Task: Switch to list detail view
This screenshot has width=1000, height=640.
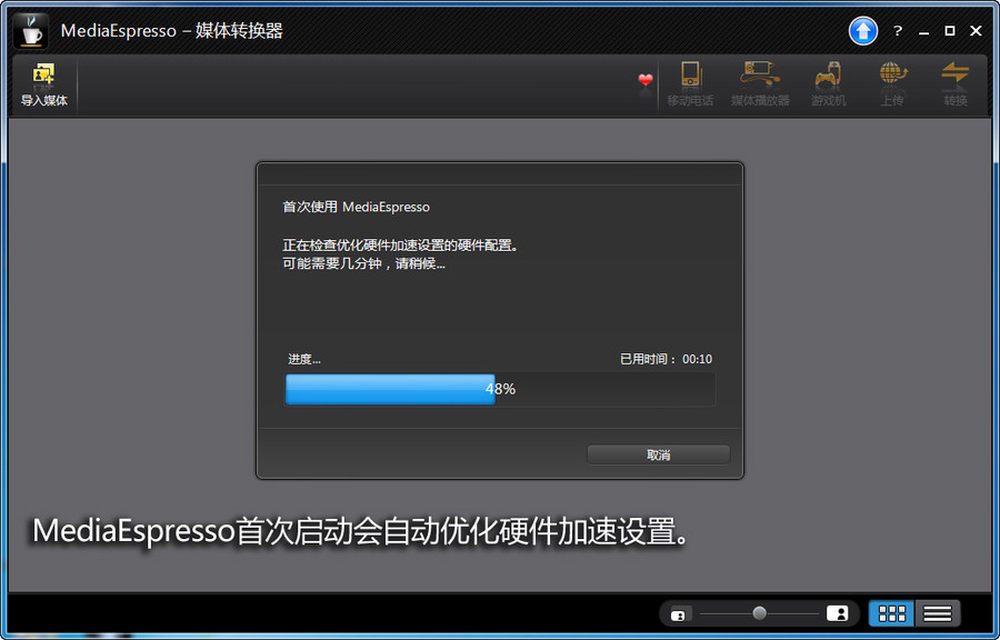Action: (937, 614)
